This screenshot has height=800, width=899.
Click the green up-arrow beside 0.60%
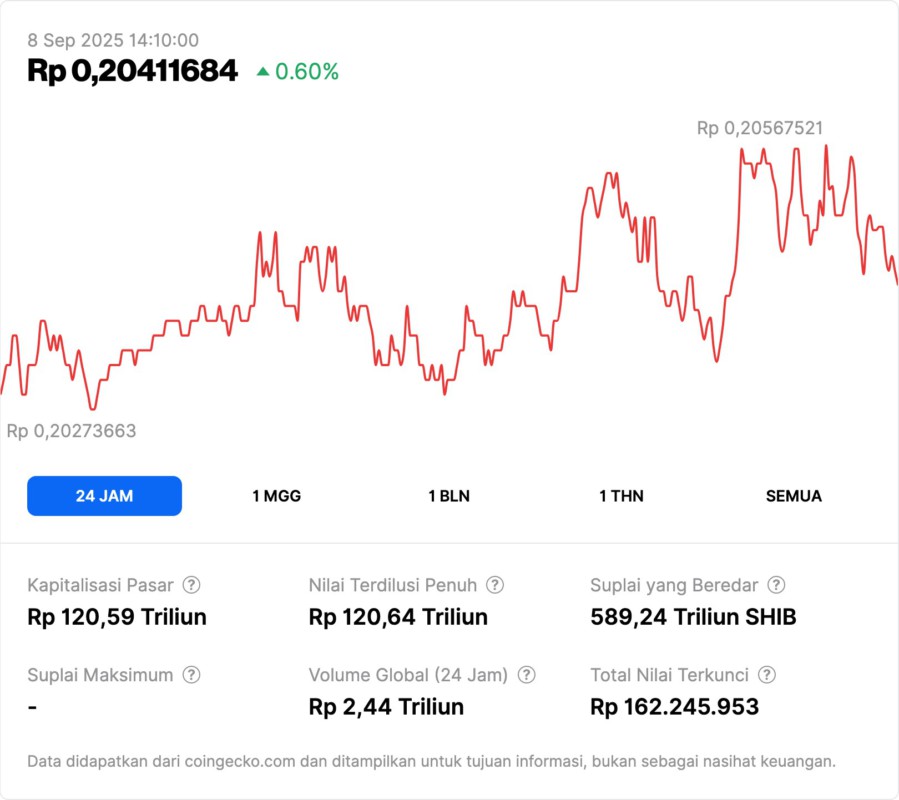point(263,72)
